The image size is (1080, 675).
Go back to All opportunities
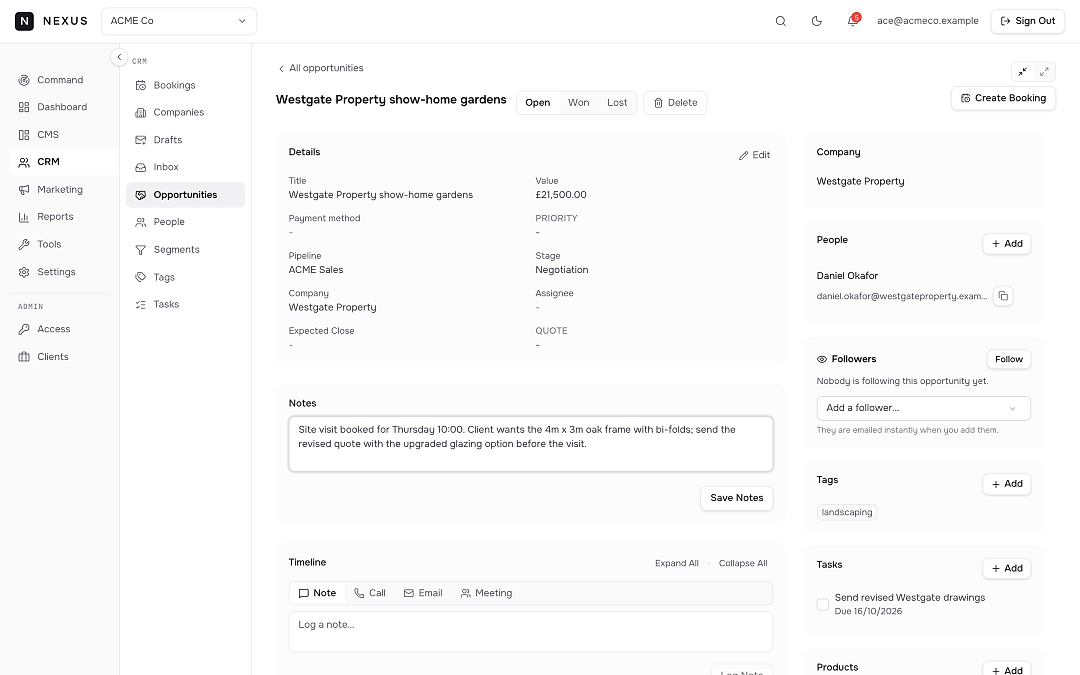pyautogui.click(x=320, y=68)
